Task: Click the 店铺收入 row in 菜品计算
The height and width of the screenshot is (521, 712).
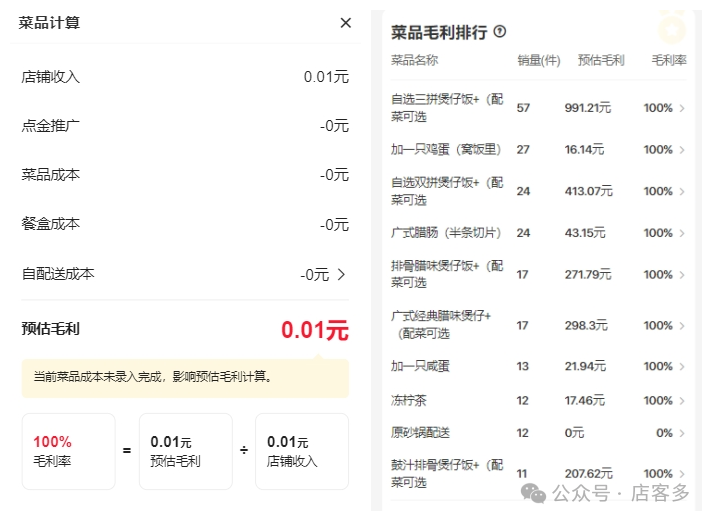Action: [x=185, y=77]
